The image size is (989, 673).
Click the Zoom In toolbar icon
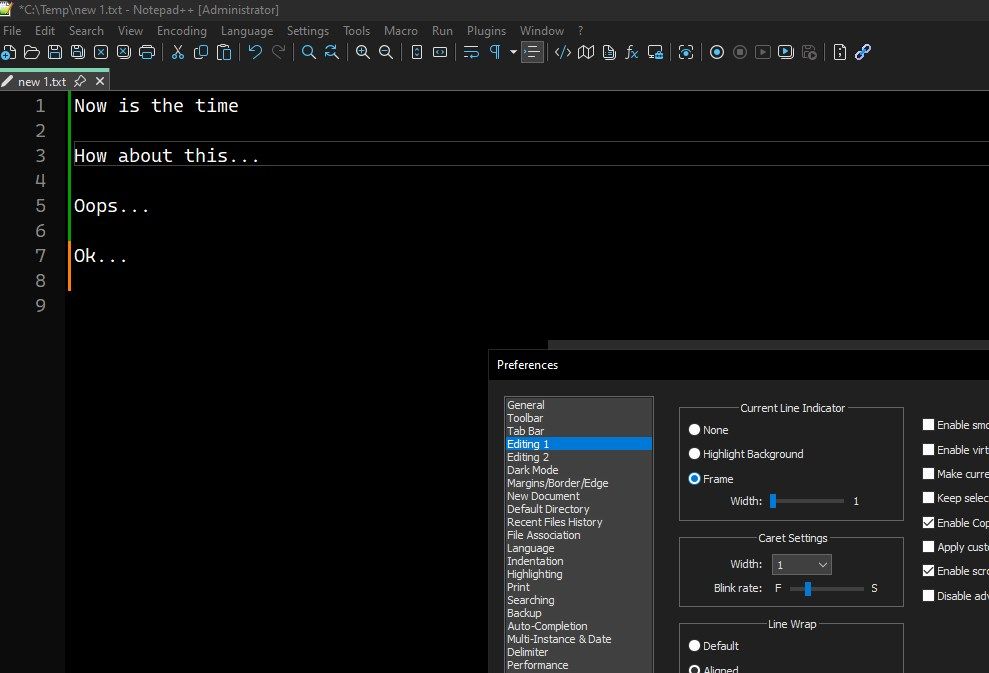[363, 52]
